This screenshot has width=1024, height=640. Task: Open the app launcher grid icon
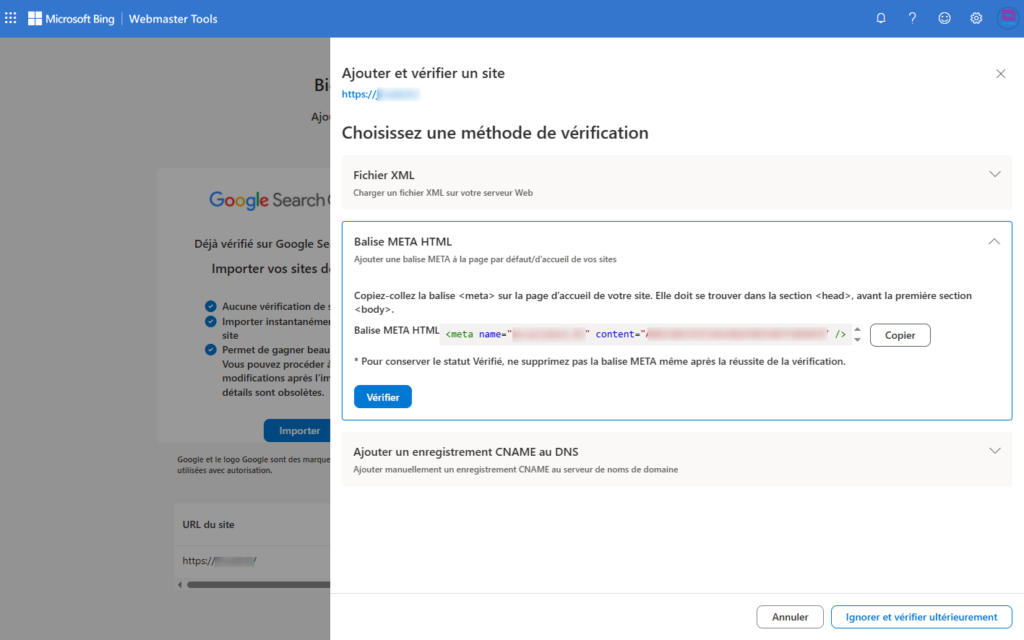click(x=10, y=18)
